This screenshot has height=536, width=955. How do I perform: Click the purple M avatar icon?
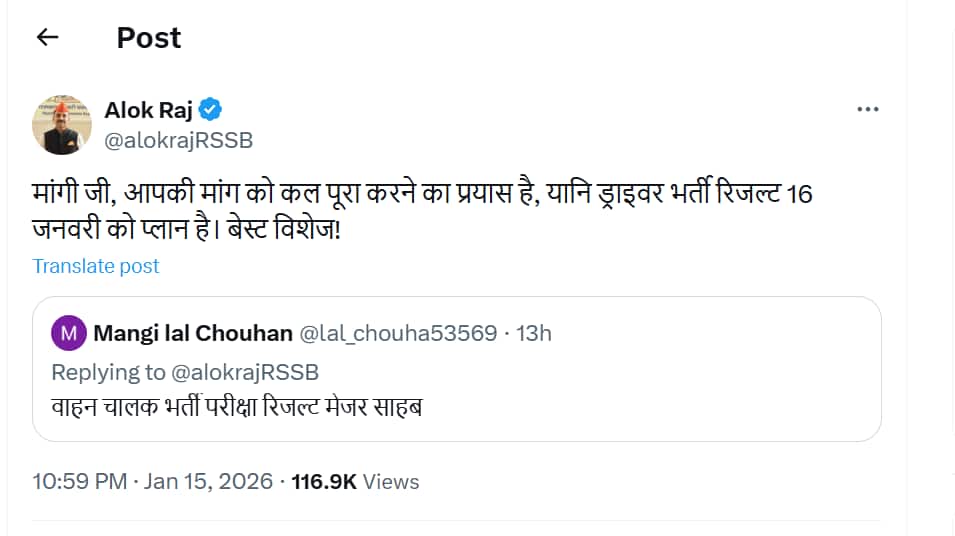pos(68,333)
